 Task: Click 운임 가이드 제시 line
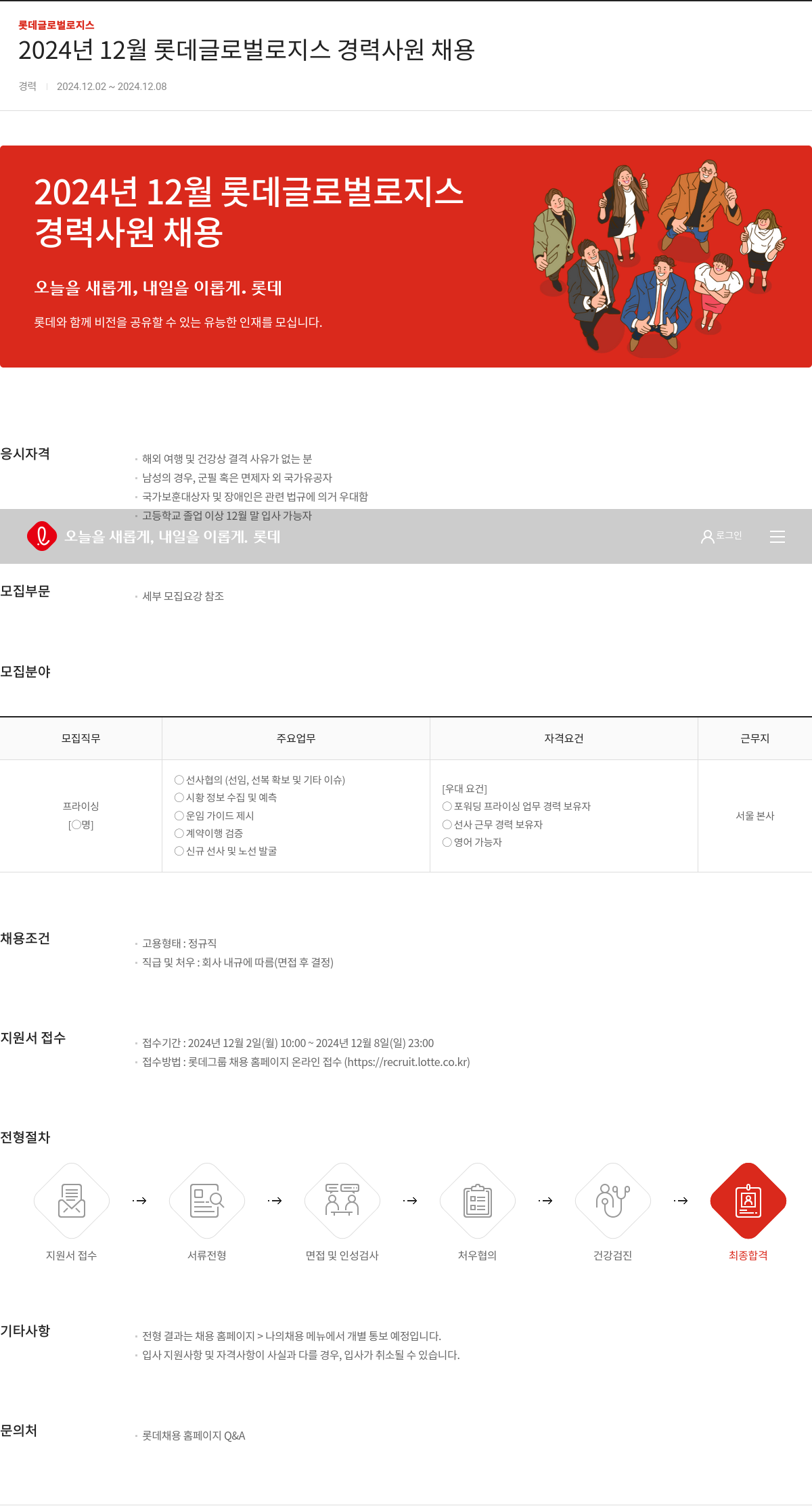point(215,816)
